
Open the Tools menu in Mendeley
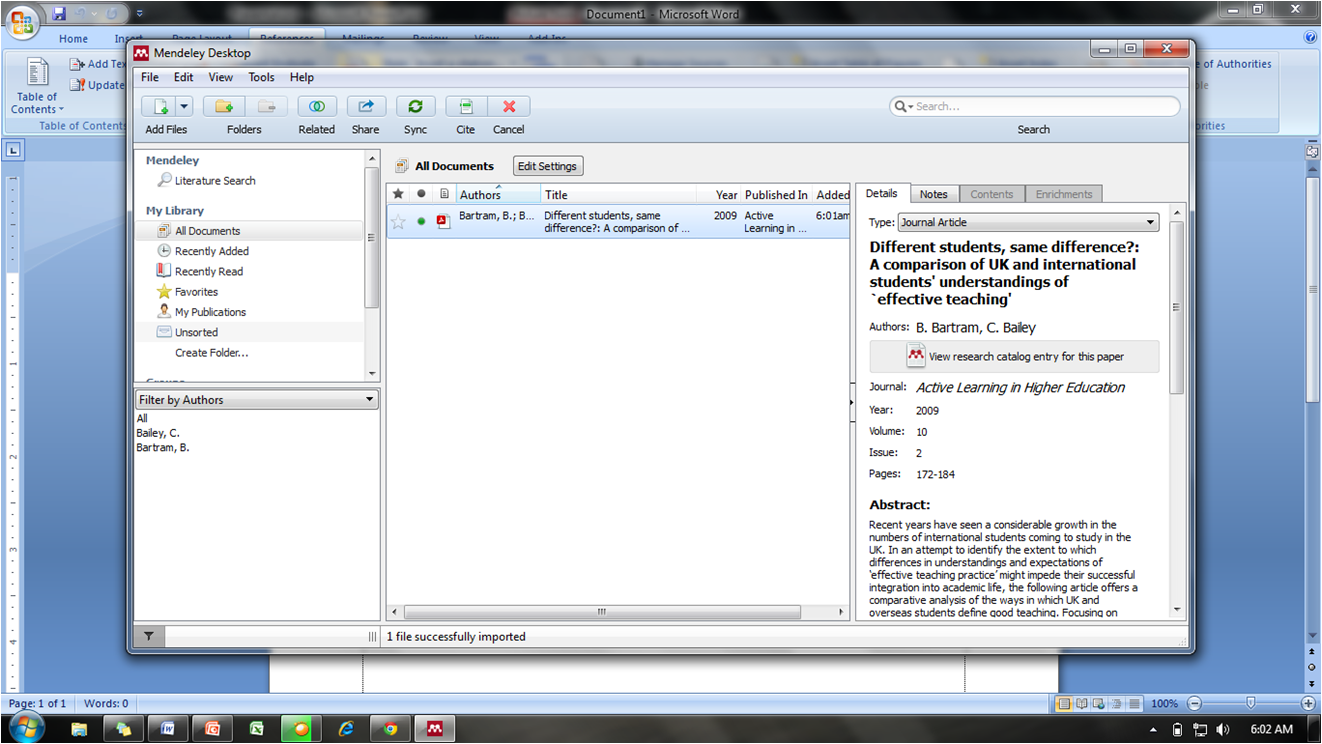click(261, 77)
